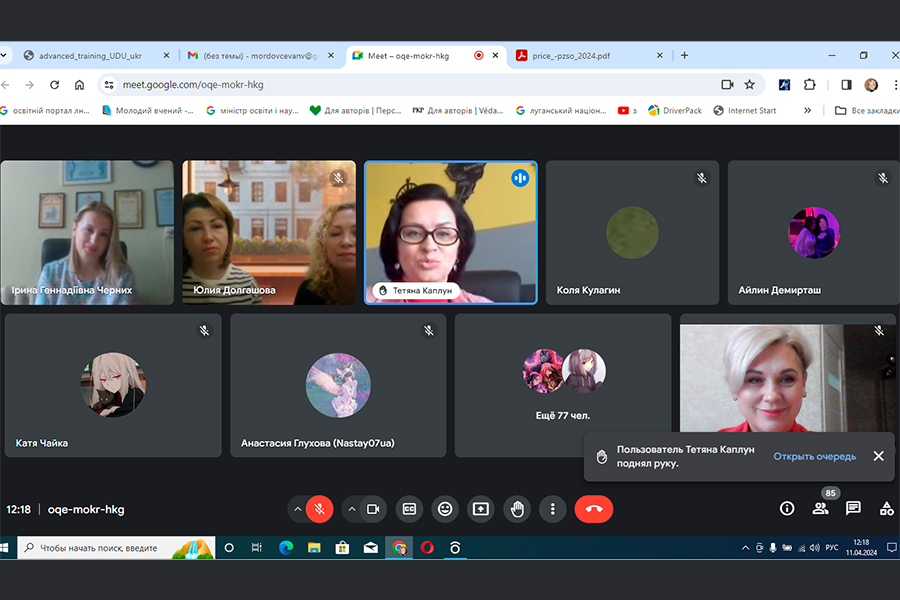The image size is (900, 600).
Task: Open the Internet Start bookmark
Action: point(745,110)
